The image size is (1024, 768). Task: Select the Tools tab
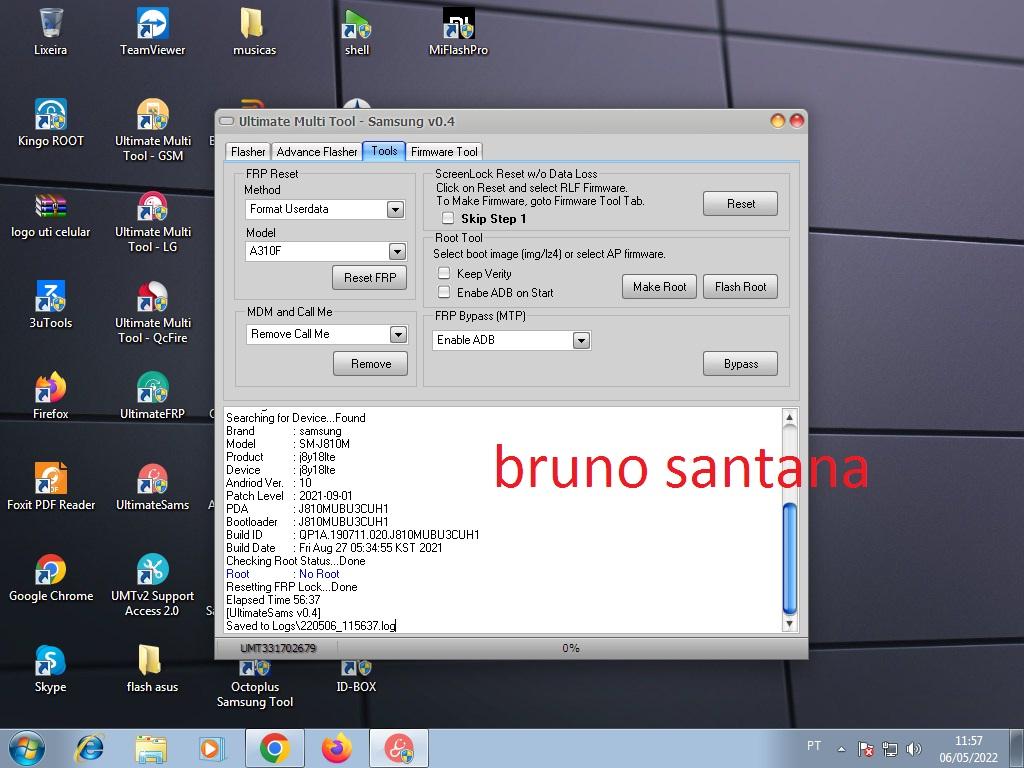point(384,151)
